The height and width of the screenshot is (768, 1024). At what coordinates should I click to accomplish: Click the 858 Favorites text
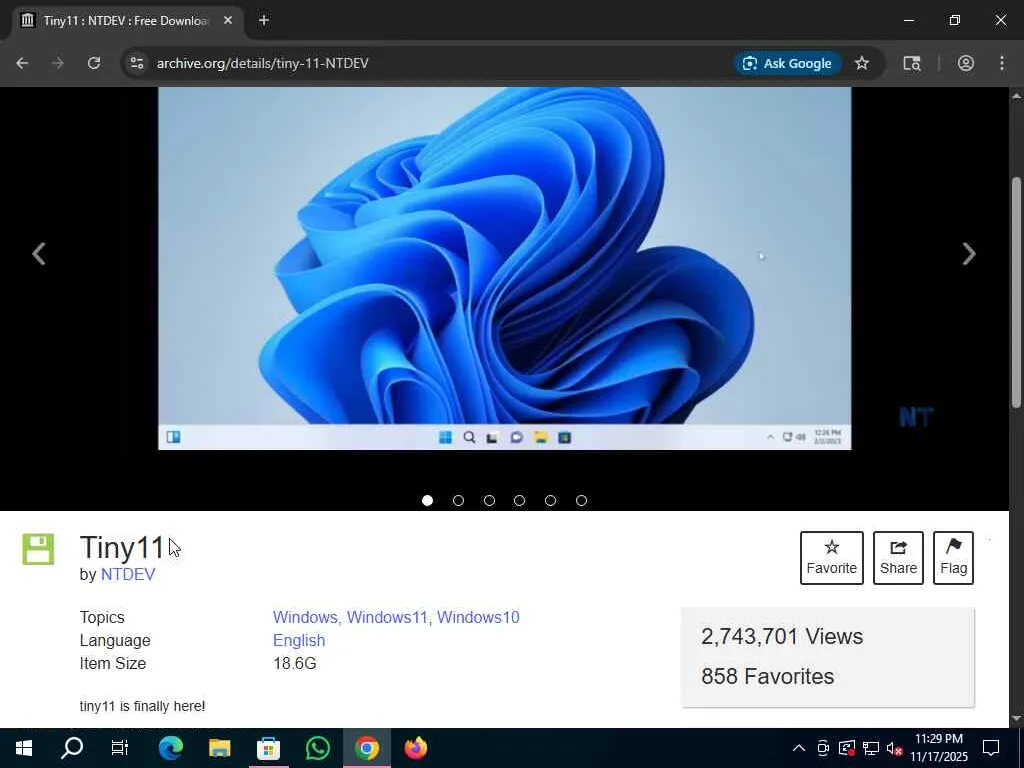pyautogui.click(x=767, y=677)
